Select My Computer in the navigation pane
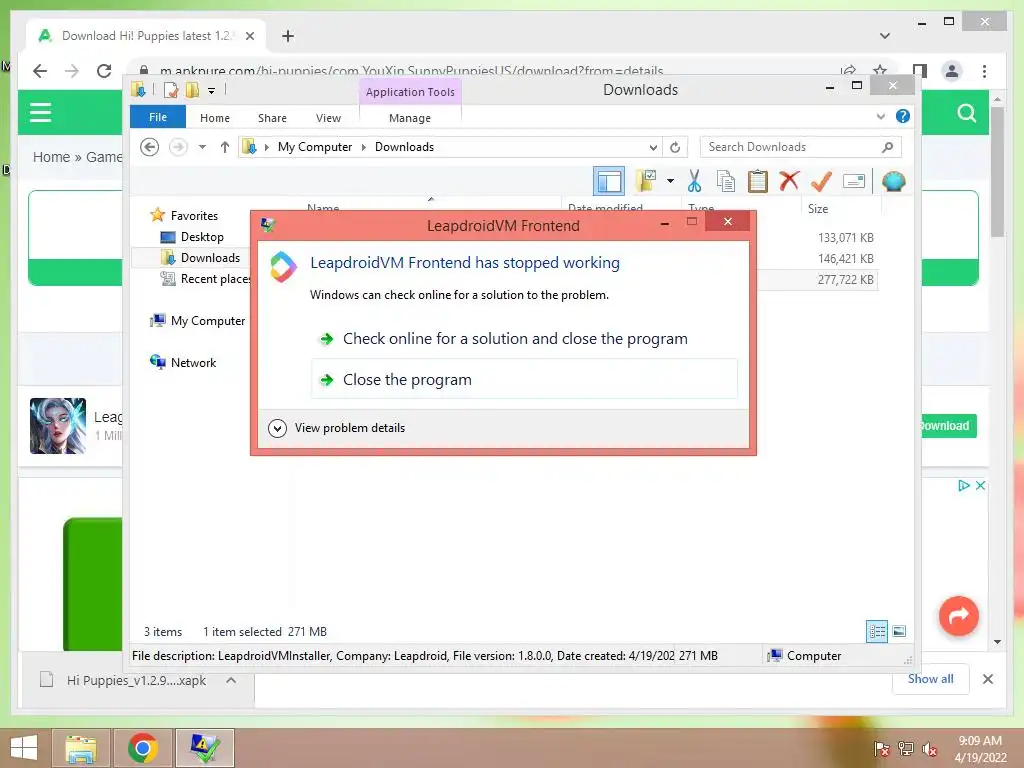This screenshot has width=1024, height=768. pyautogui.click(x=207, y=321)
